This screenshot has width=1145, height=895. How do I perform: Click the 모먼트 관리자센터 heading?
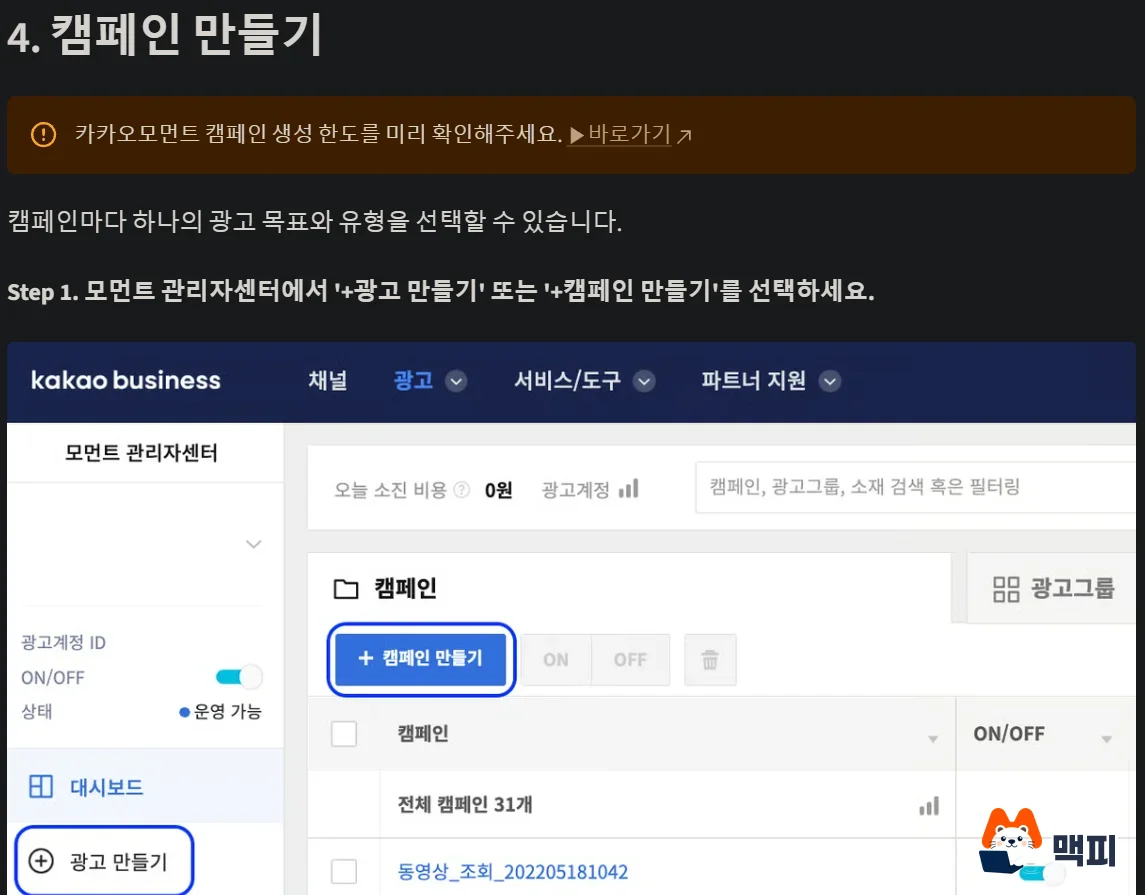click(141, 453)
